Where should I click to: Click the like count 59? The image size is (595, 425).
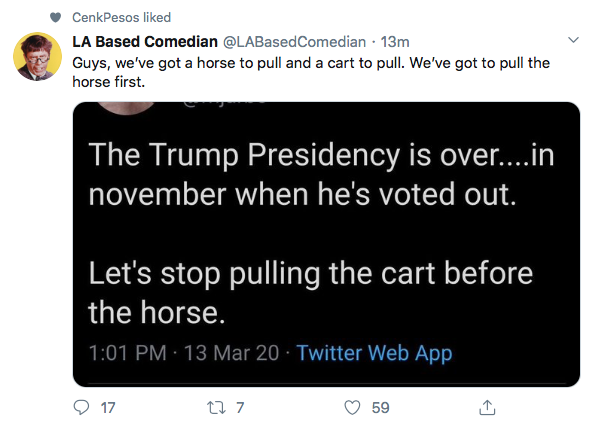(x=380, y=408)
